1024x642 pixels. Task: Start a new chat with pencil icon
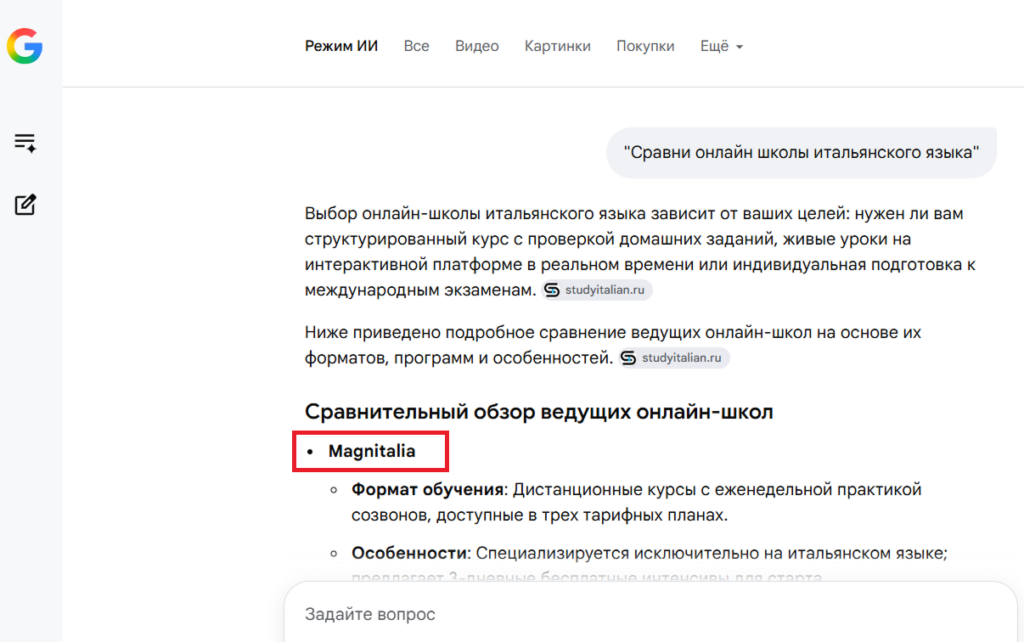[x=25, y=204]
